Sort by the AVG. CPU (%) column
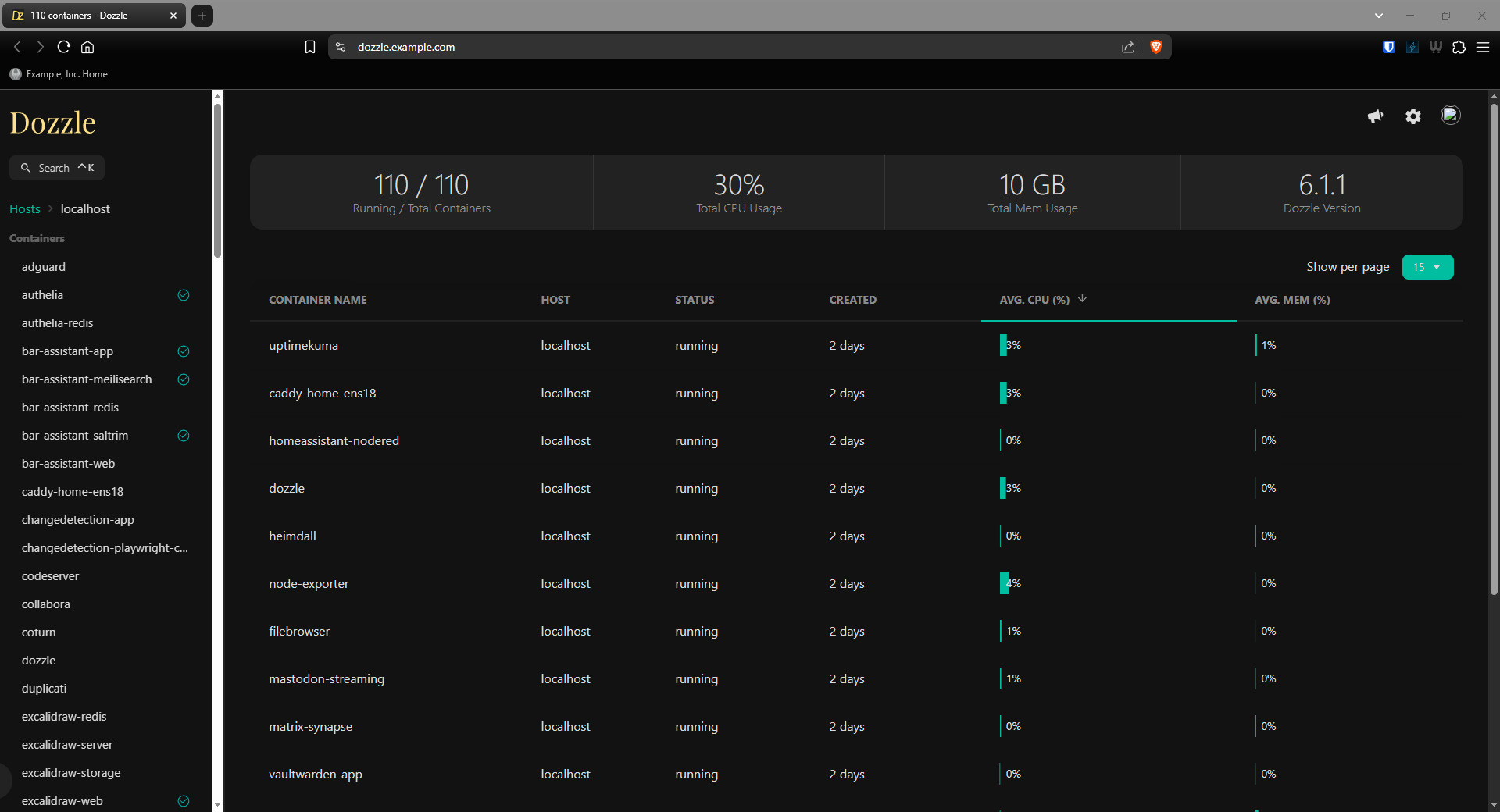The image size is (1500, 812). point(1034,300)
